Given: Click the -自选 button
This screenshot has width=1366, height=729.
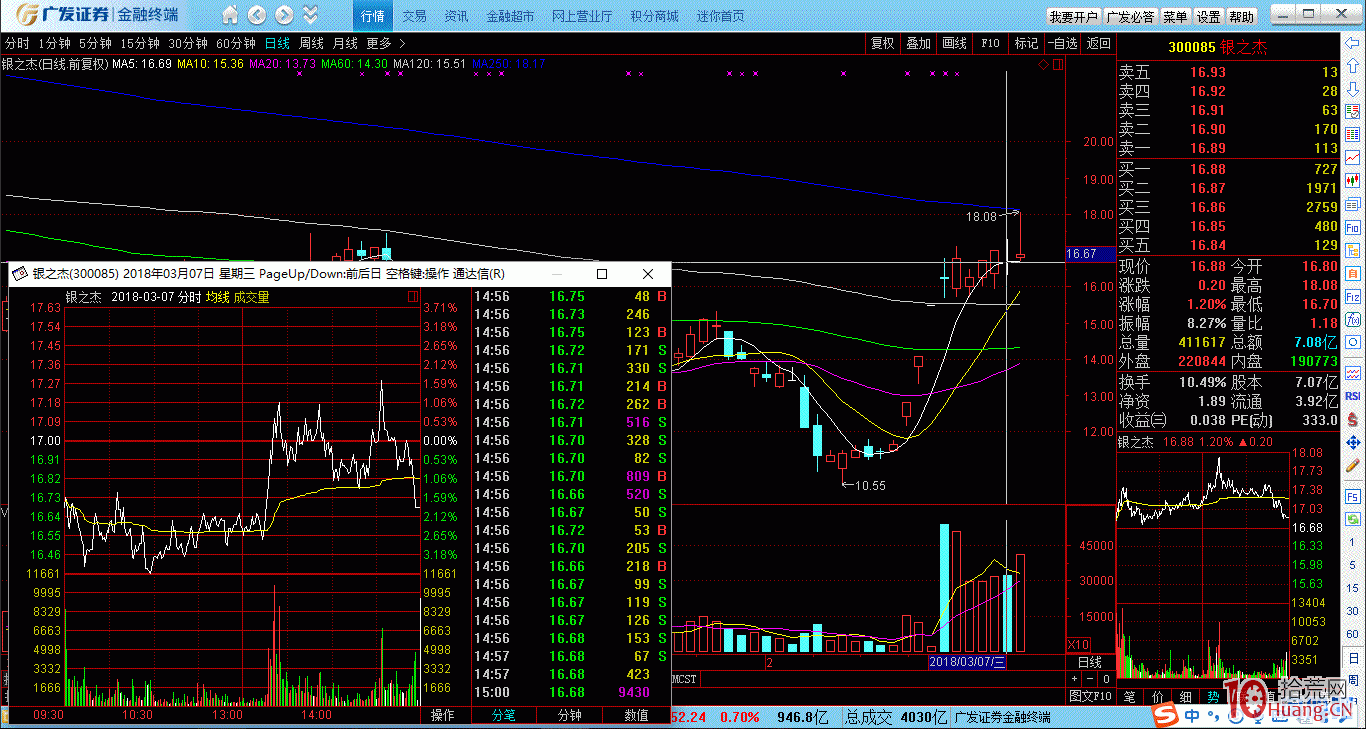Looking at the screenshot, I should tap(1063, 44).
